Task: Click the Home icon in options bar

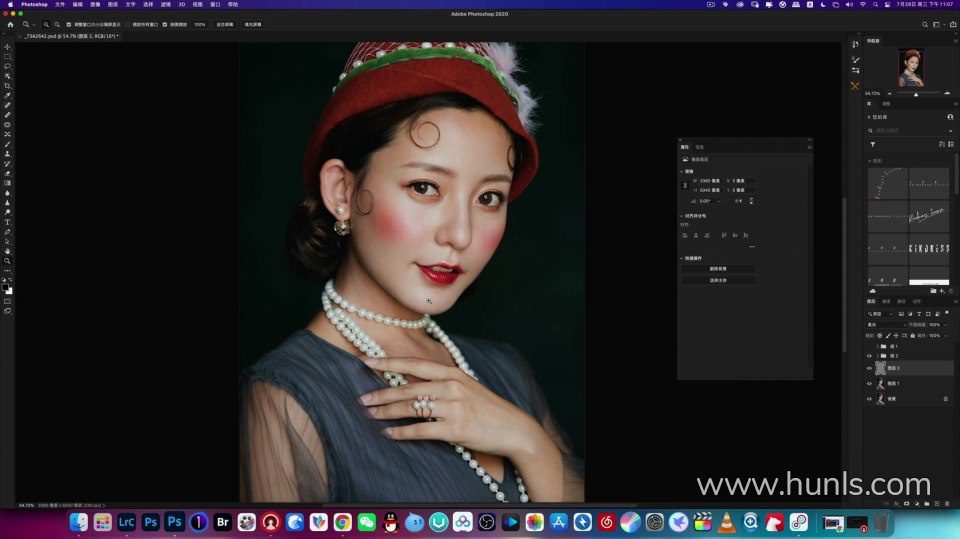Action: tap(10, 24)
